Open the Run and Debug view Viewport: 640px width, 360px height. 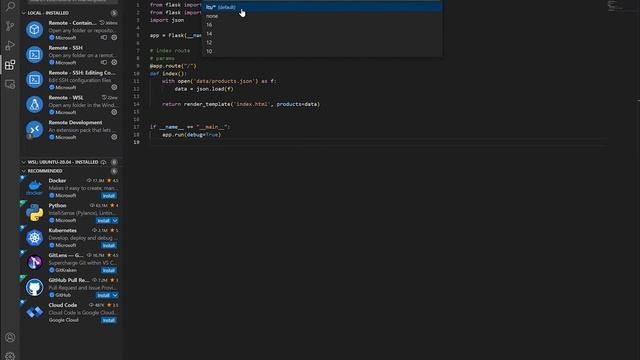10,45
